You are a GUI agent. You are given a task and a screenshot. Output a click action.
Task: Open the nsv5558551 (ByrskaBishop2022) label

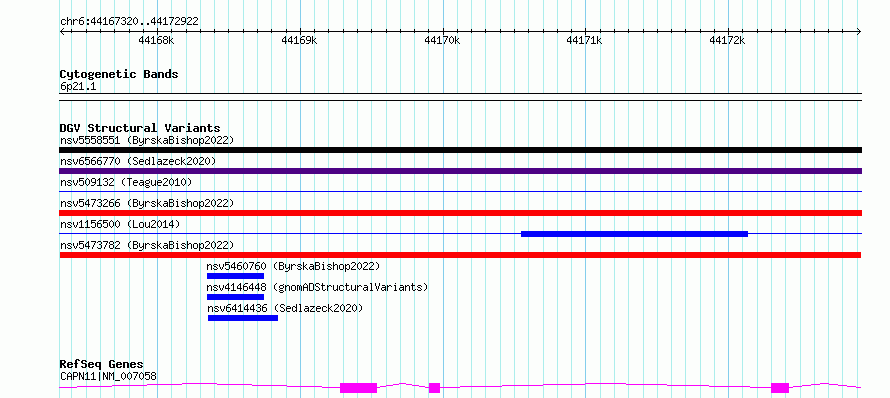click(147, 140)
